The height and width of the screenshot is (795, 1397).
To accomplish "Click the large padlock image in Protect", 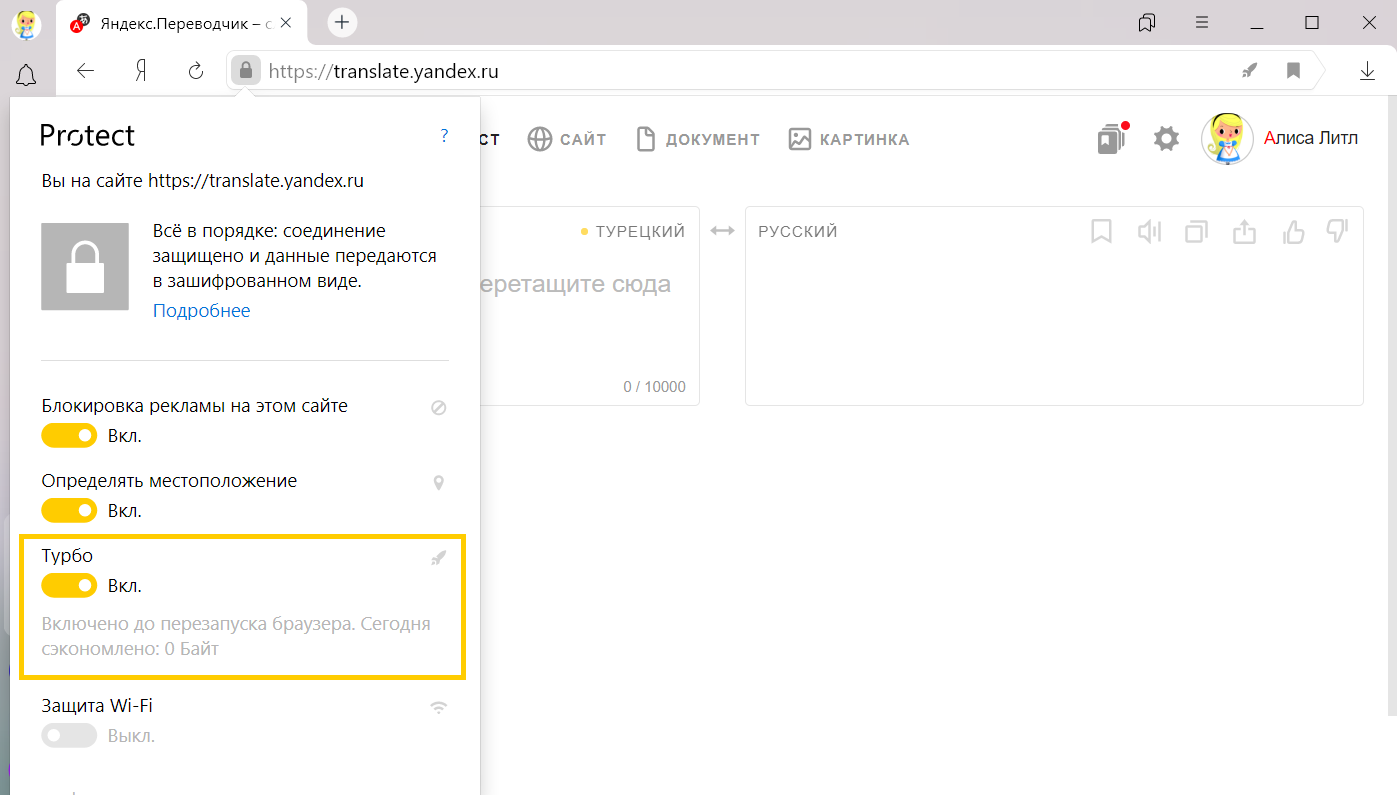I will point(85,266).
